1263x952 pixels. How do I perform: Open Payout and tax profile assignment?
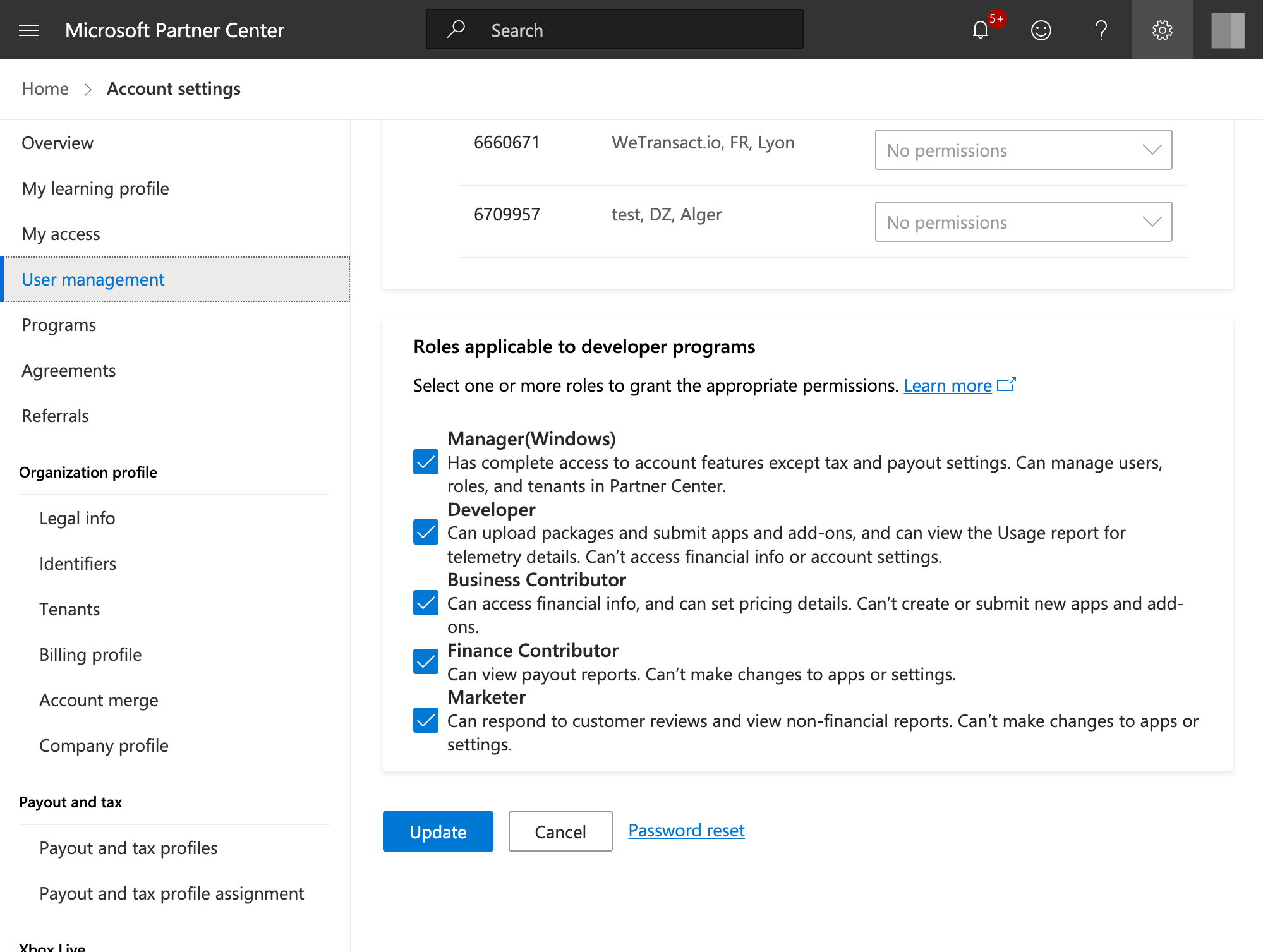click(172, 893)
